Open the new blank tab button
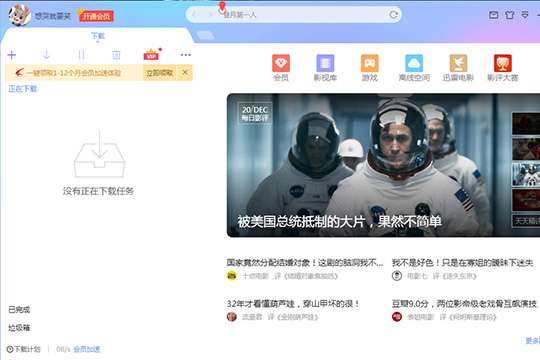The image size is (540, 360). (205, 35)
